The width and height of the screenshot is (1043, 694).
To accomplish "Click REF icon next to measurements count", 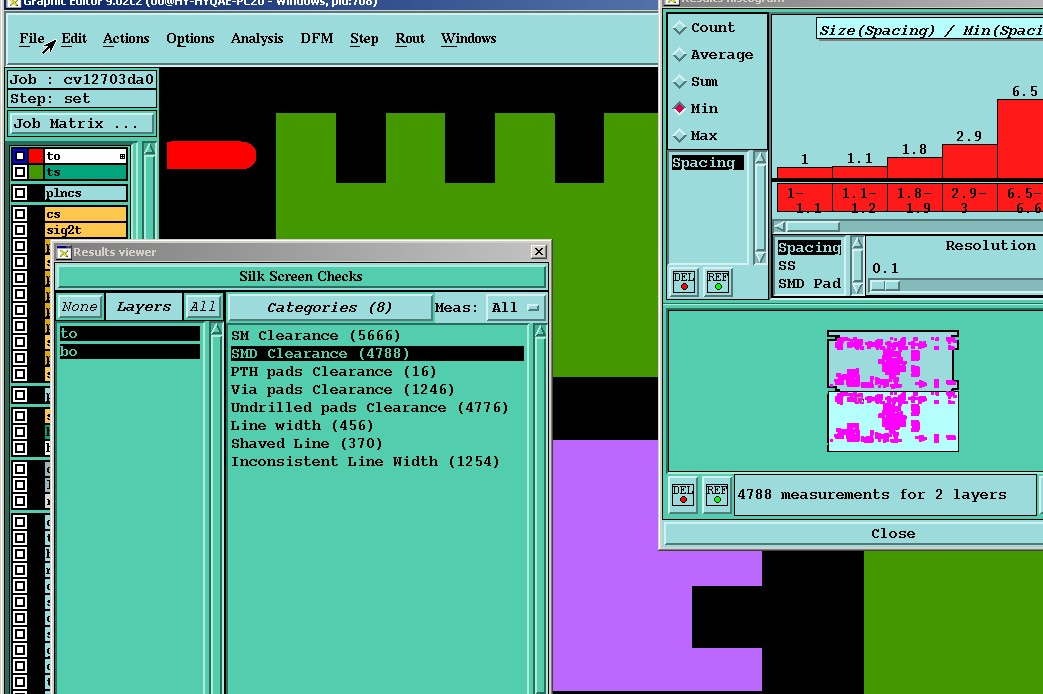I will 716,494.
